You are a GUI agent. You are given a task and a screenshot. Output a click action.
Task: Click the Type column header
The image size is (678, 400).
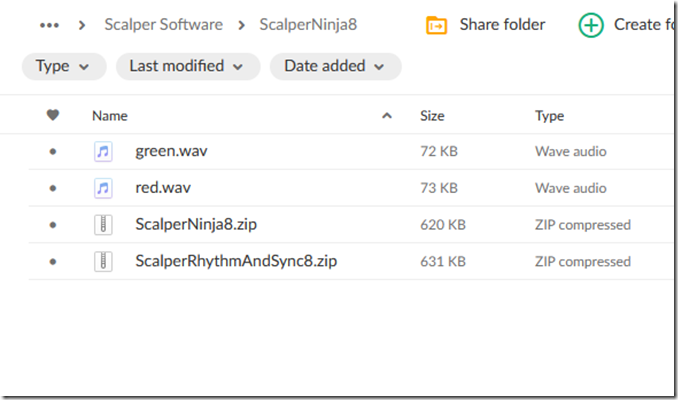(x=549, y=116)
